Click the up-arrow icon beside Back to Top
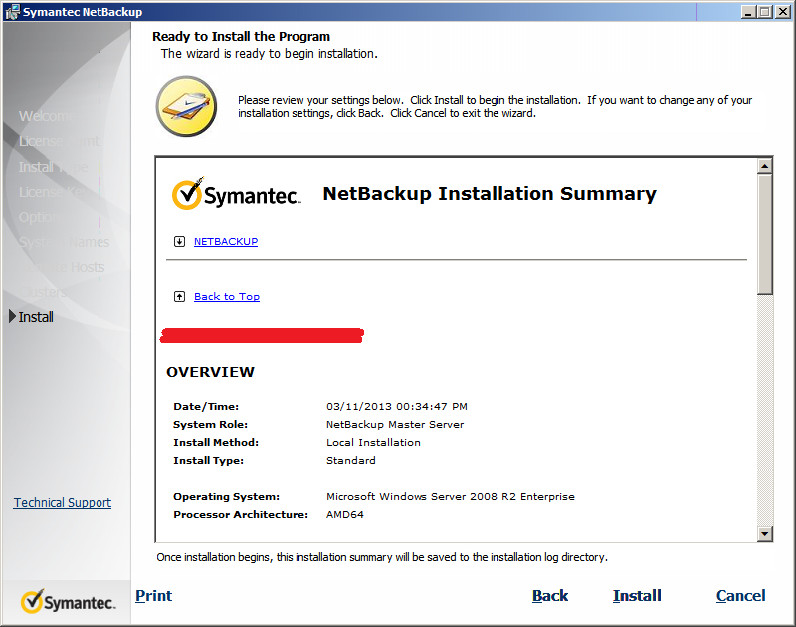Screen dimensions: 796x627 pos(179,296)
